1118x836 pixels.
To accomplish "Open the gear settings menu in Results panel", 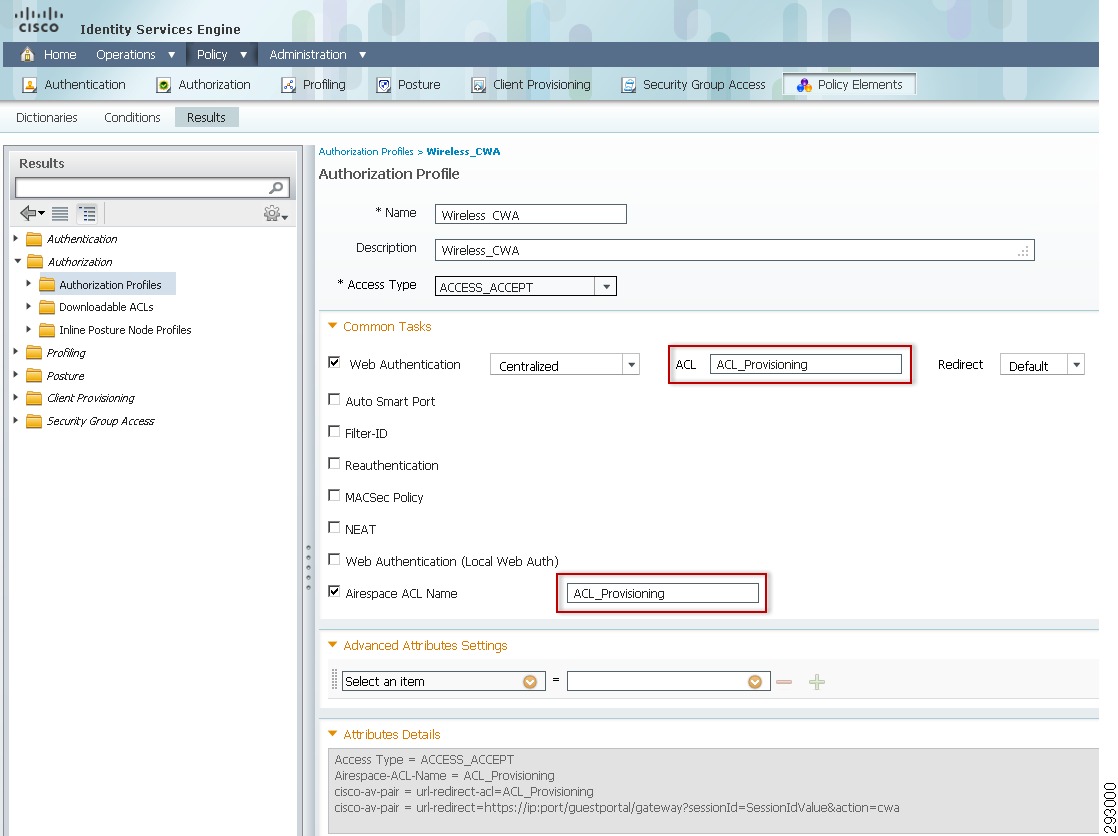I will [x=275, y=213].
